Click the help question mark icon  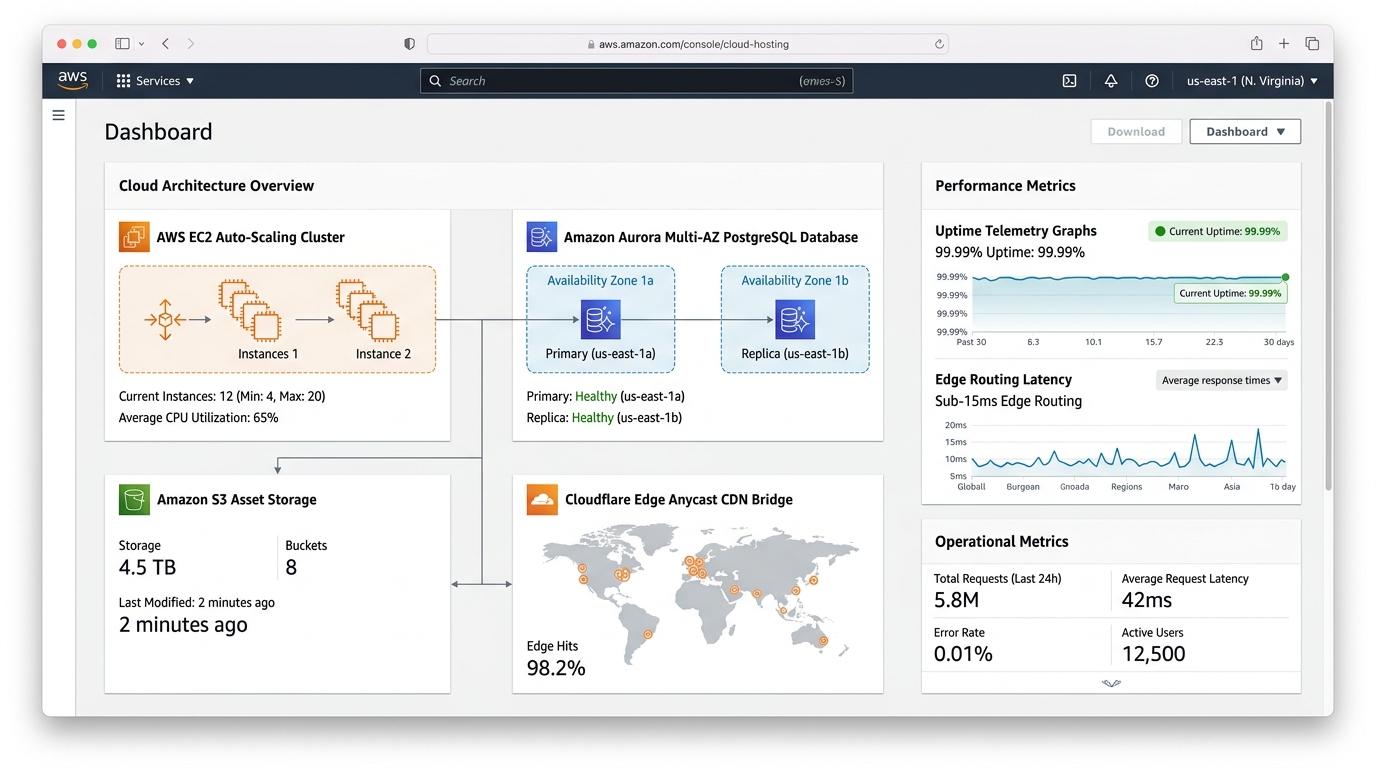coord(1151,81)
